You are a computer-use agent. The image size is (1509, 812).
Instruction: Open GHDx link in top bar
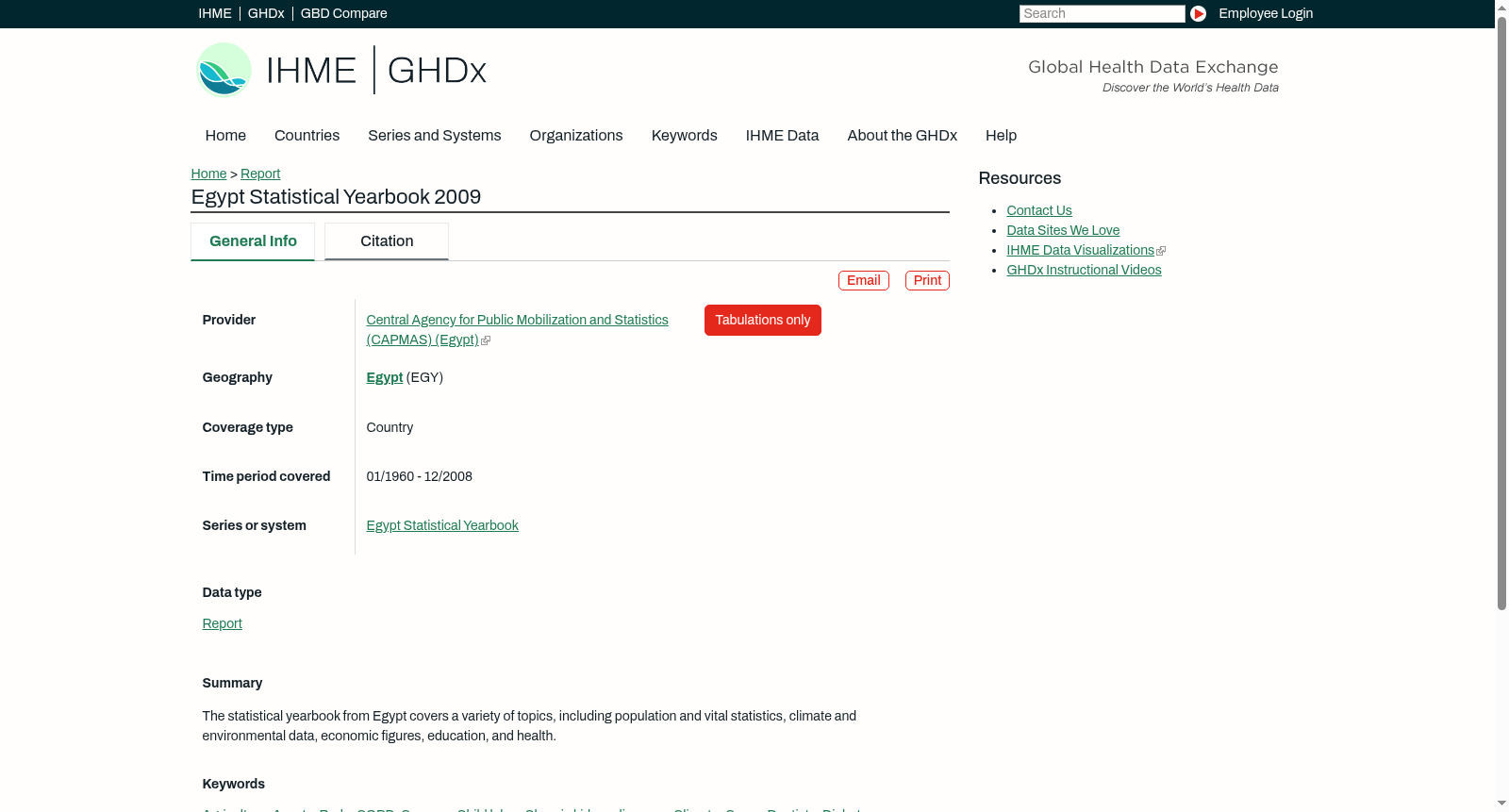[x=266, y=13]
